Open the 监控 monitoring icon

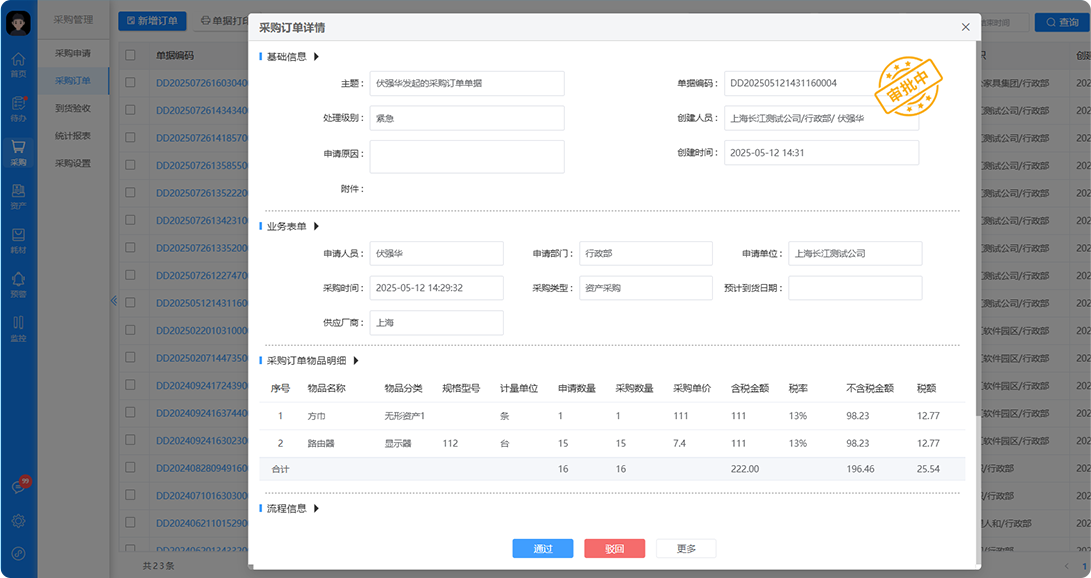pyautogui.click(x=18, y=326)
